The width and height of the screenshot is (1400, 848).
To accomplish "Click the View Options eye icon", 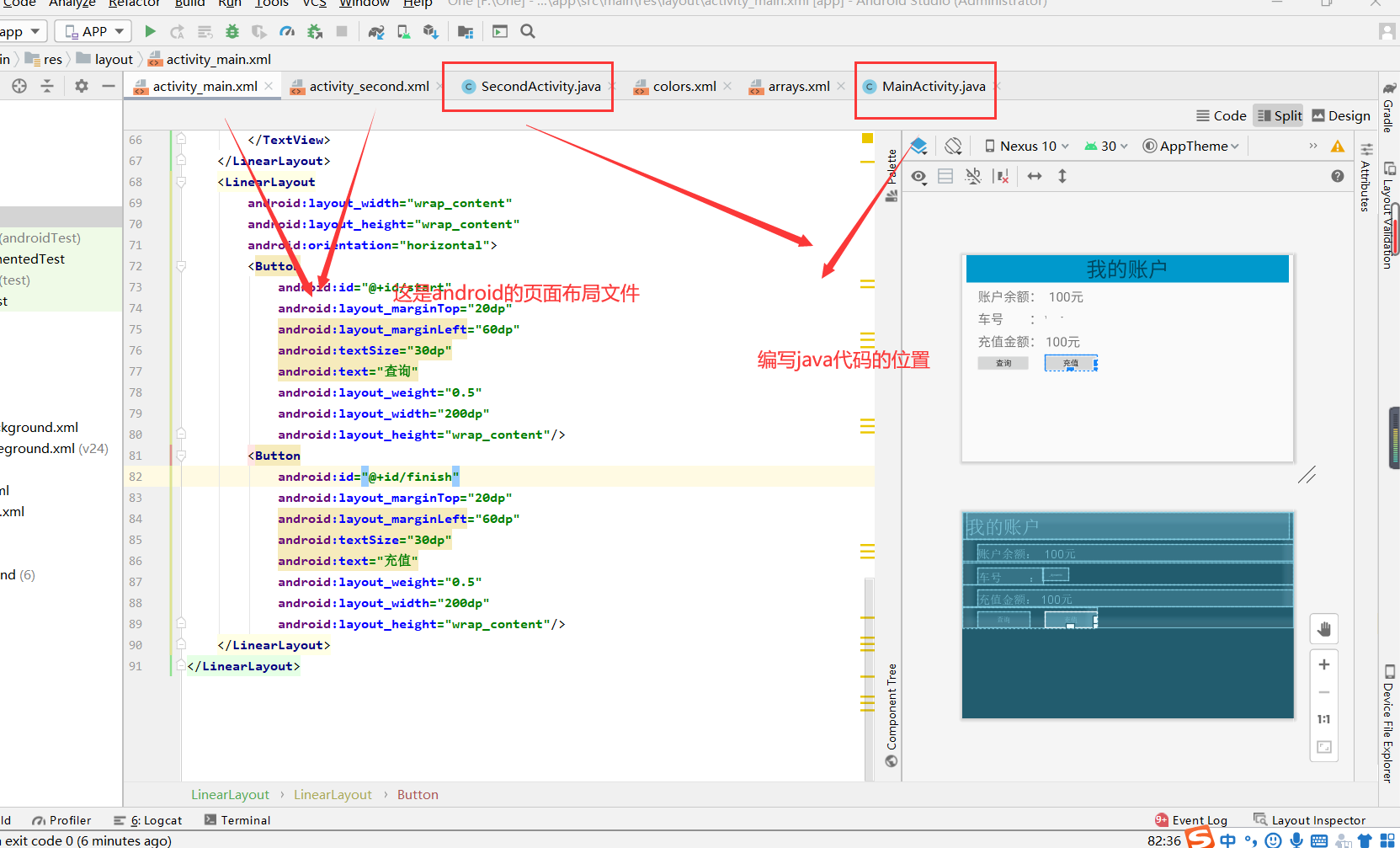I will coord(919,176).
